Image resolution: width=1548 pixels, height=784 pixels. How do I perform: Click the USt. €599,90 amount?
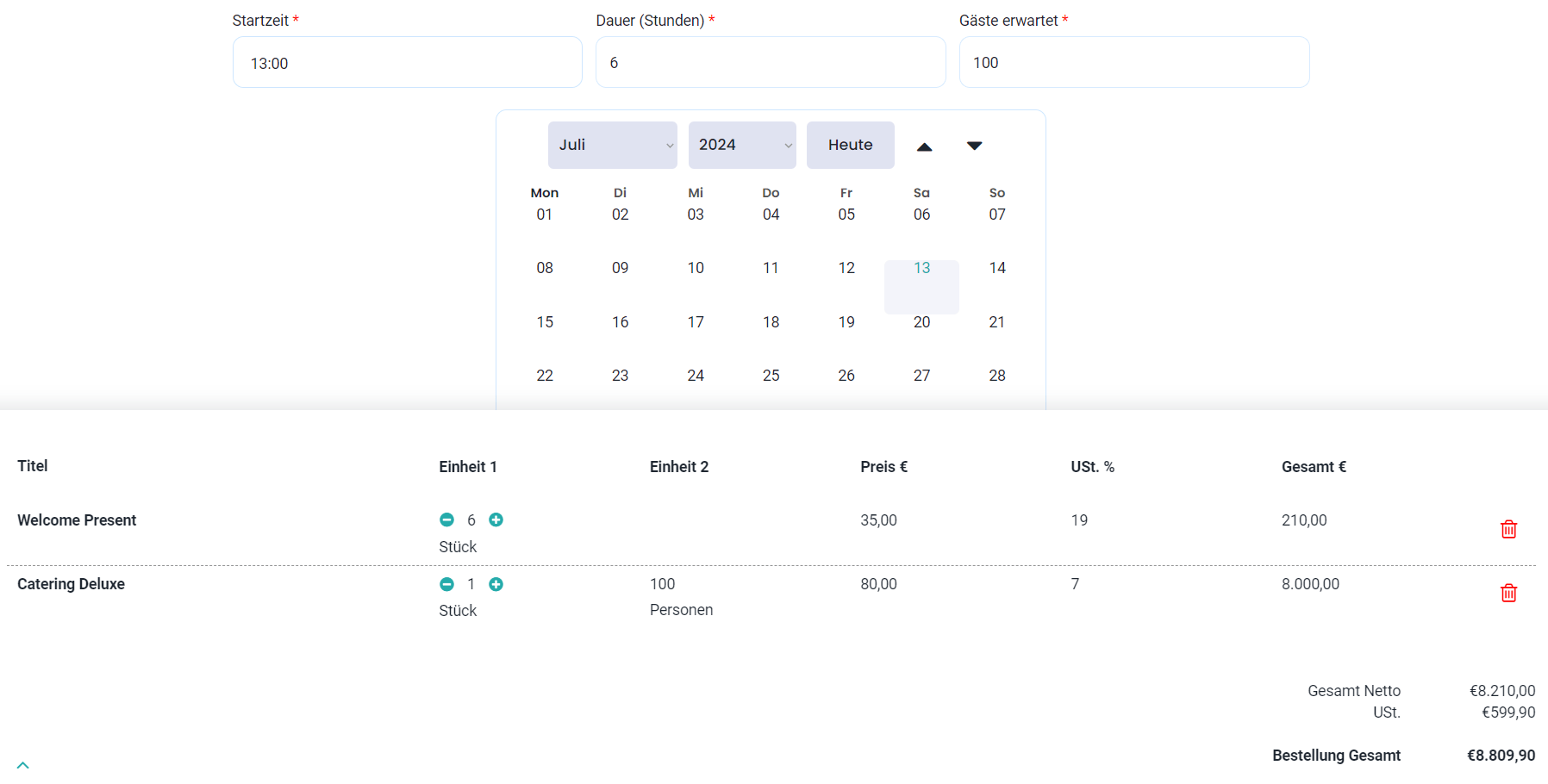point(1508,712)
